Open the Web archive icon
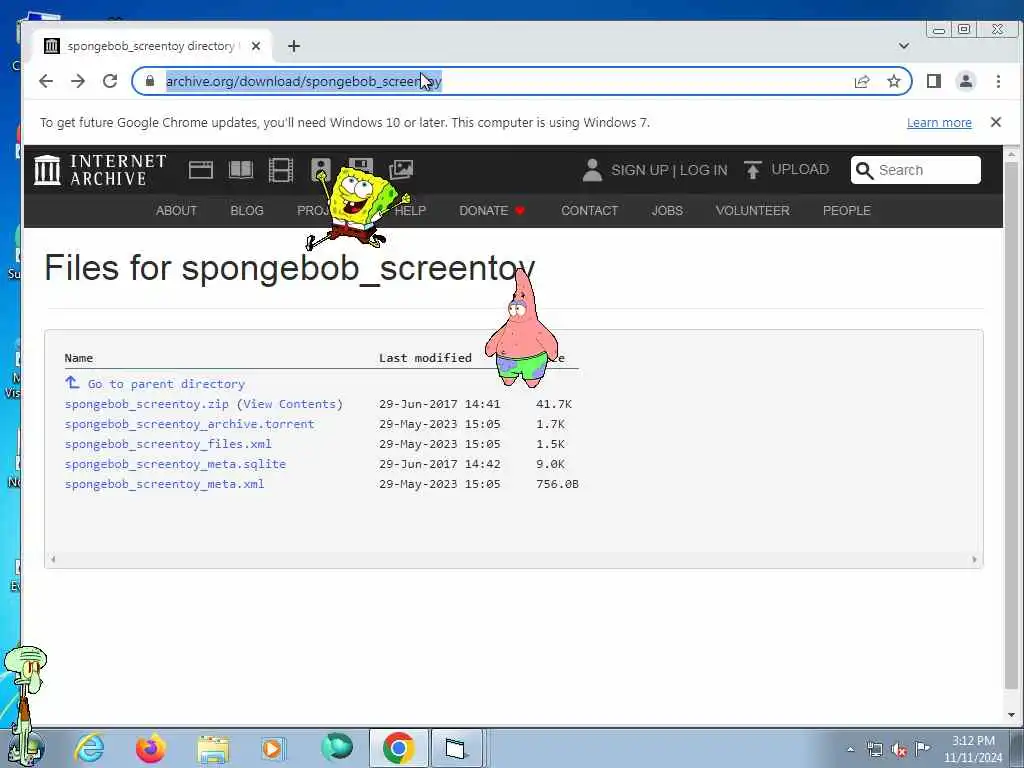Image resolution: width=1024 pixels, height=768 pixels. [x=200, y=170]
